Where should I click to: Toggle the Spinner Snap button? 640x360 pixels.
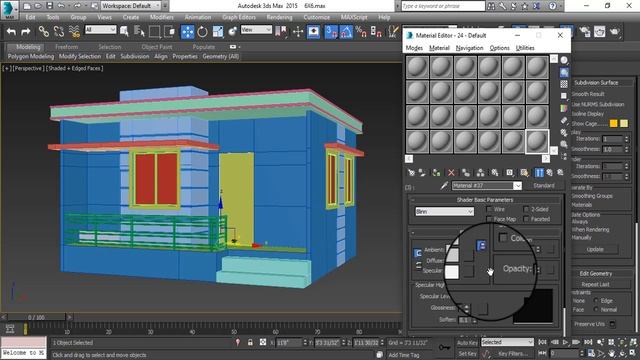tap(376, 31)
